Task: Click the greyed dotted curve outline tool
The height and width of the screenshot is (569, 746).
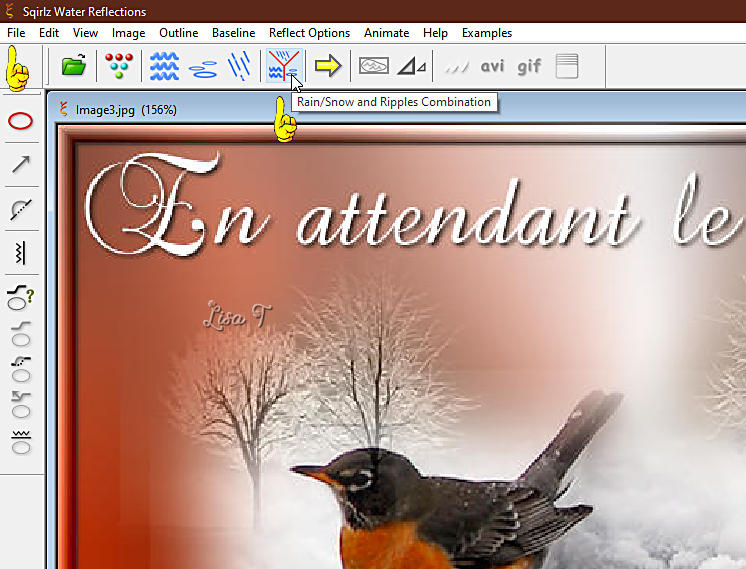Action: 20,369
